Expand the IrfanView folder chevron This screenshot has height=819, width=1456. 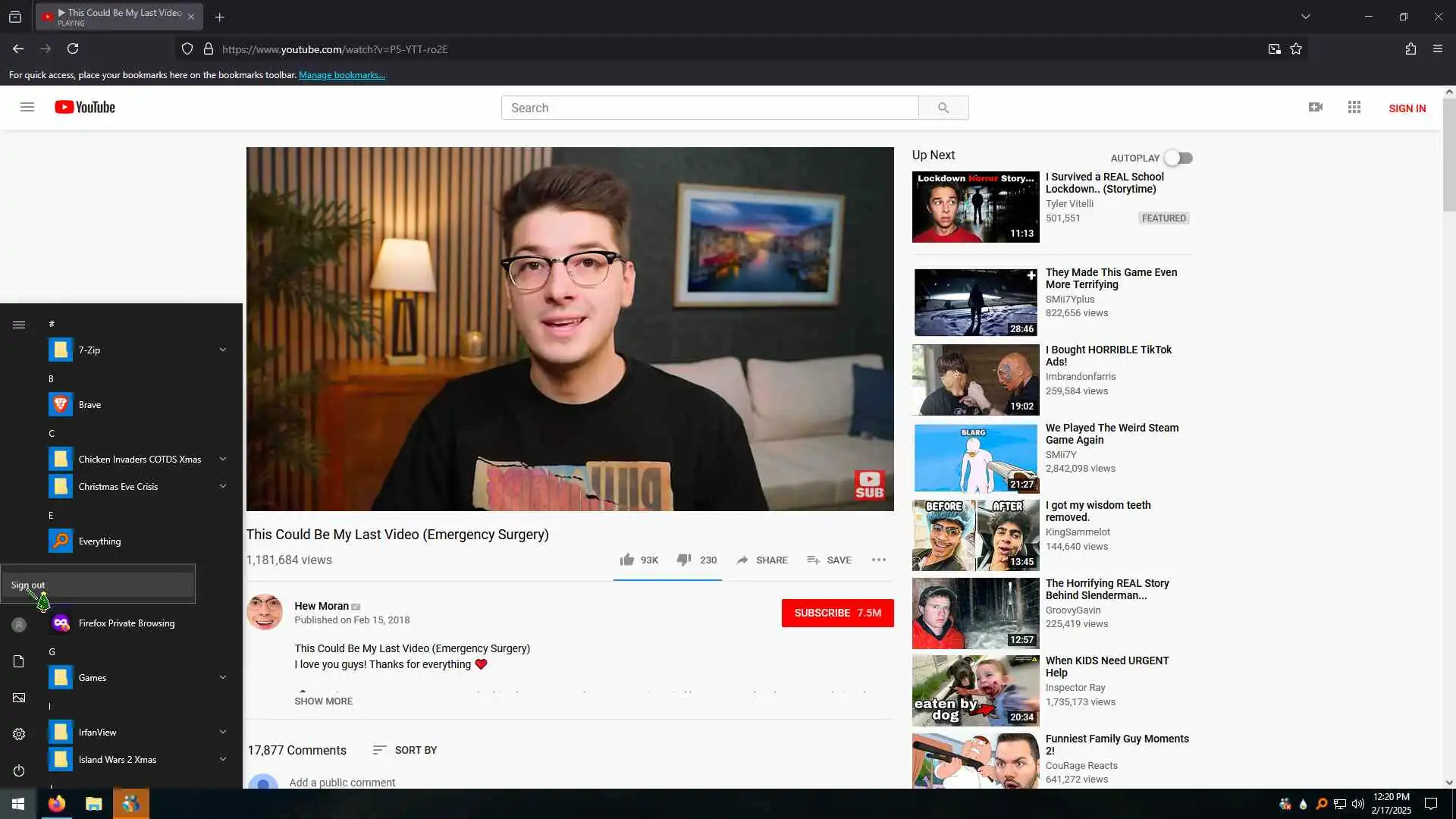point(223,732)
